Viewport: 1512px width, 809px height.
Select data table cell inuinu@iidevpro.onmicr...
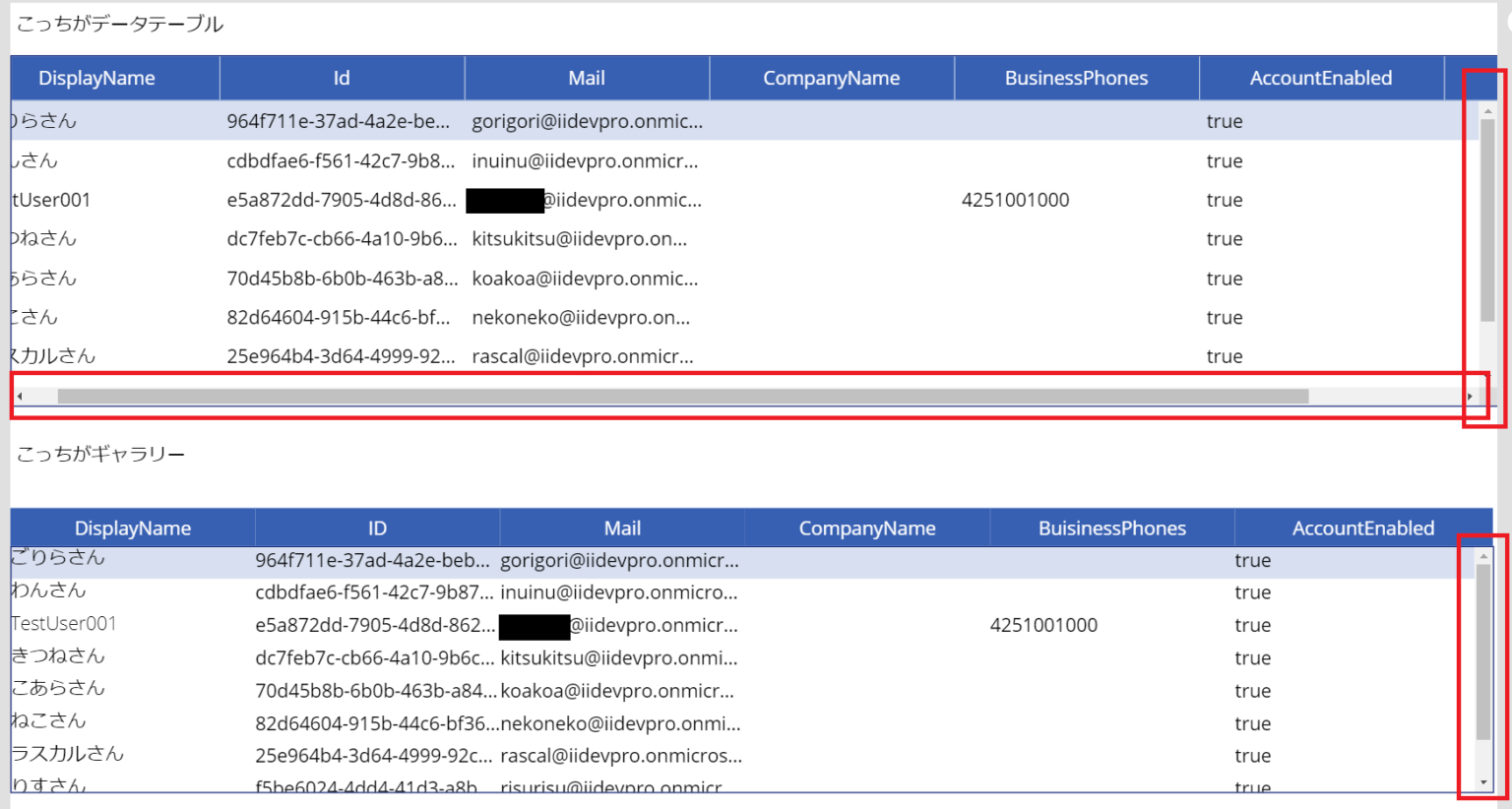[x=585, y=160]
